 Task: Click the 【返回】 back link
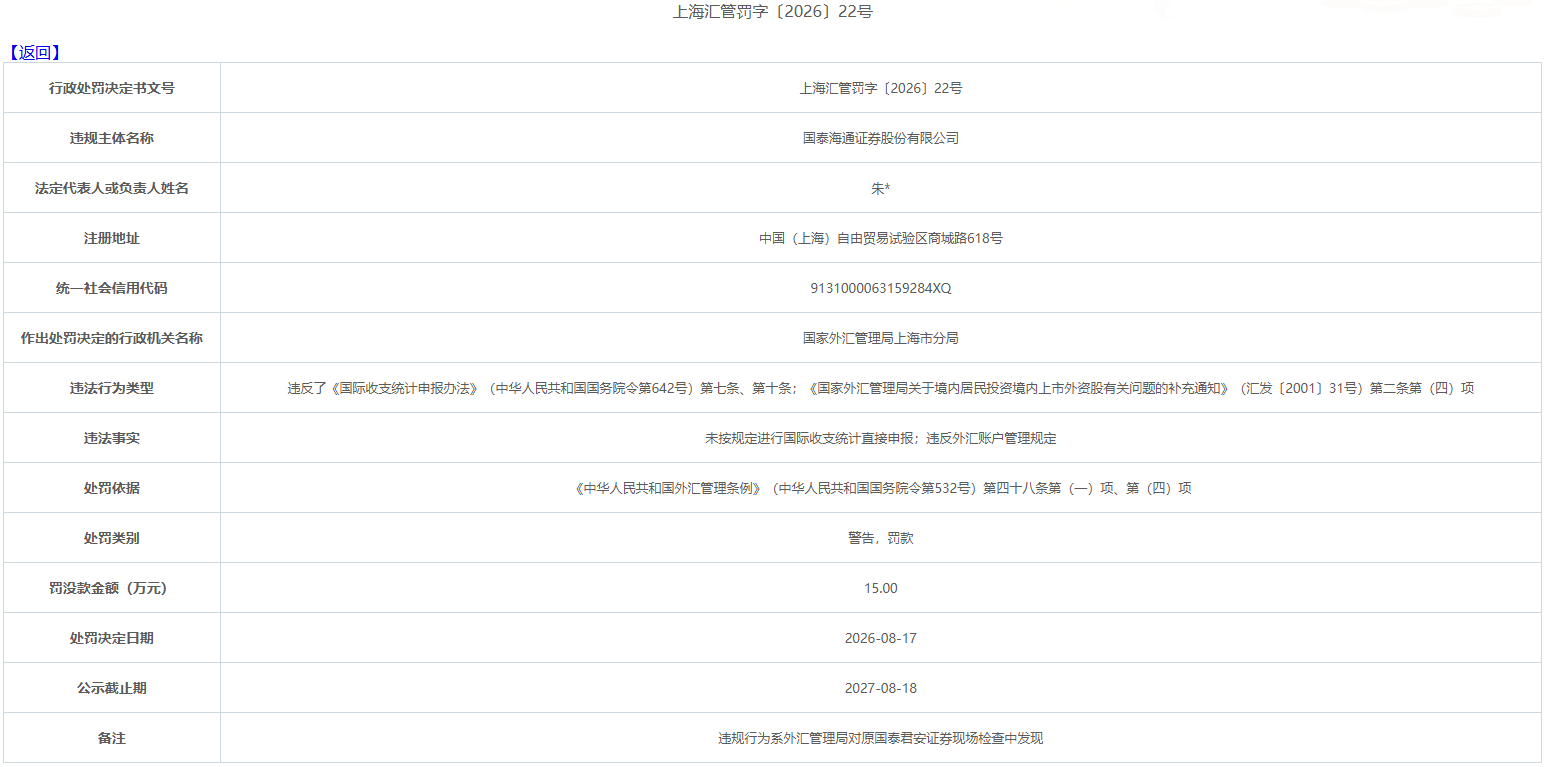35,53
